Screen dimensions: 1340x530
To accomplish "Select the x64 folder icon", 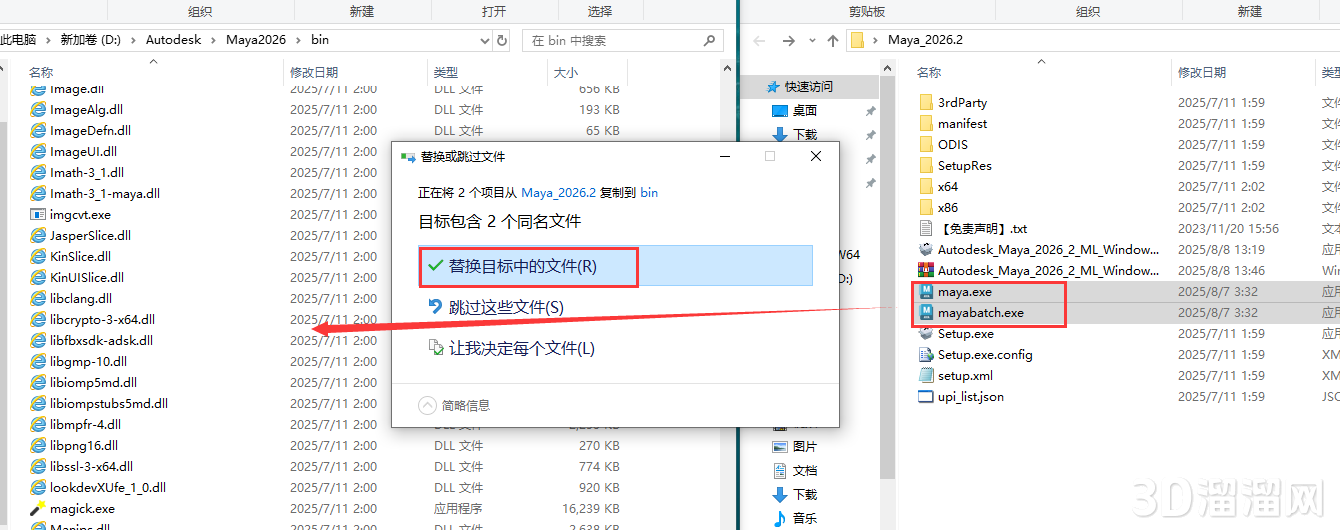I will 926,187.
